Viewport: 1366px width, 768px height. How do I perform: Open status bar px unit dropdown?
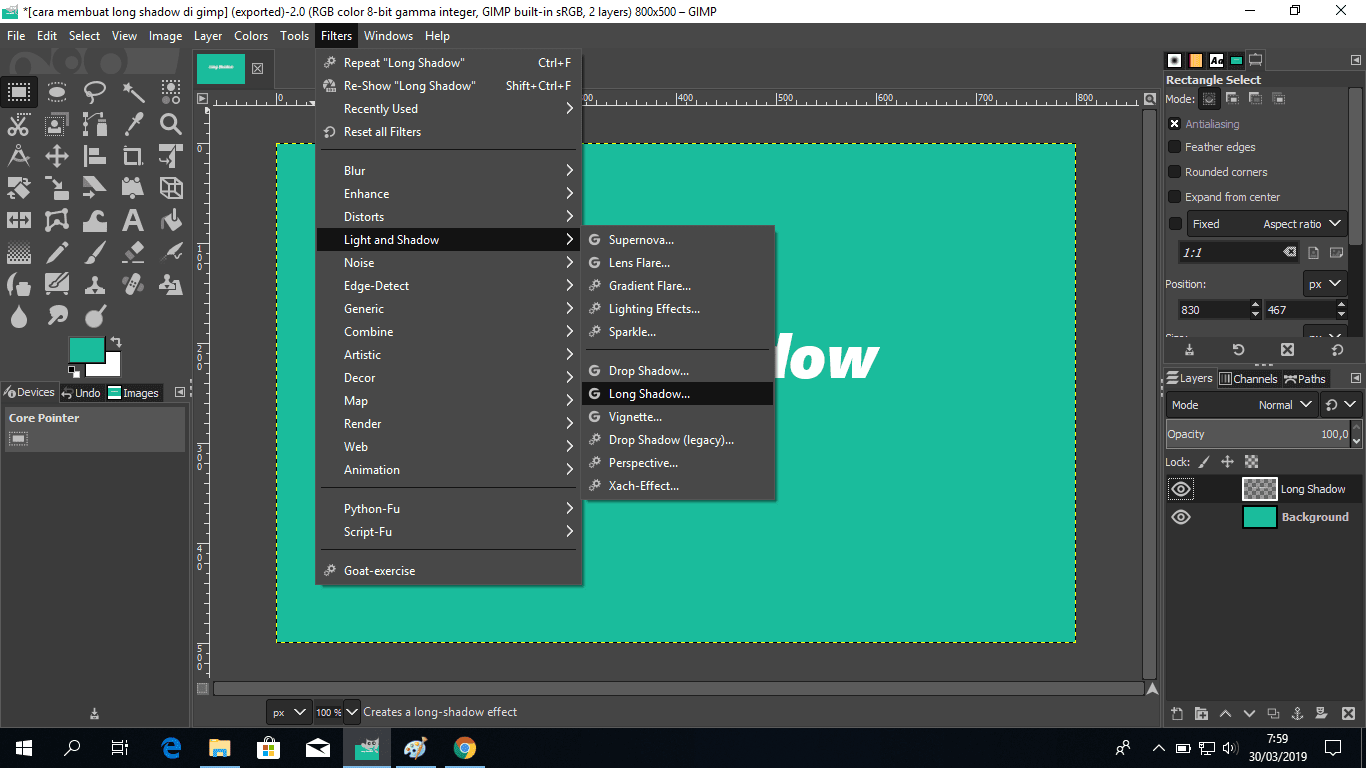click(289, 712)
